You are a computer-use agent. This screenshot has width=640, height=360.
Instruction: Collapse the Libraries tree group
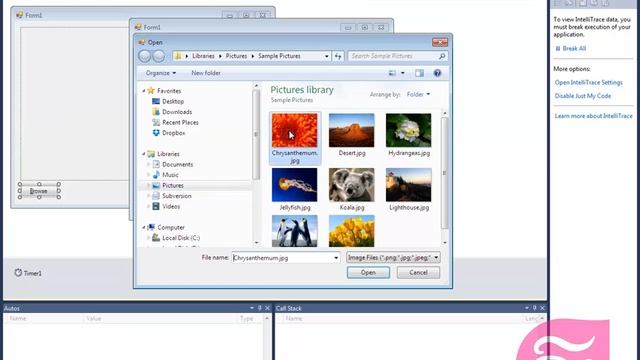tap(144, 154)
